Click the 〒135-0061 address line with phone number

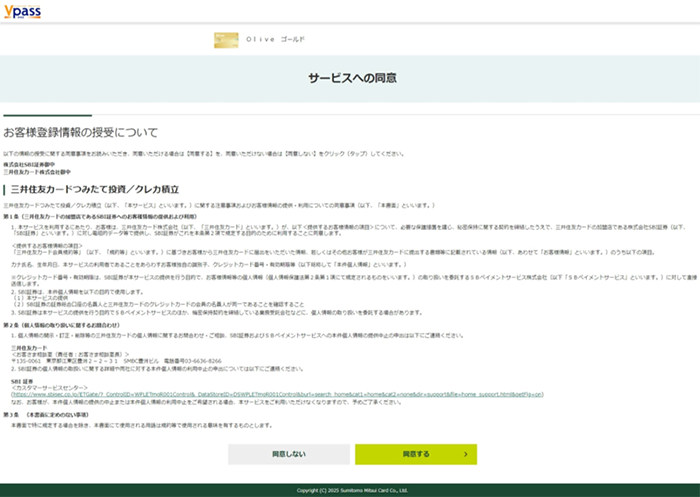click(116, 361)
